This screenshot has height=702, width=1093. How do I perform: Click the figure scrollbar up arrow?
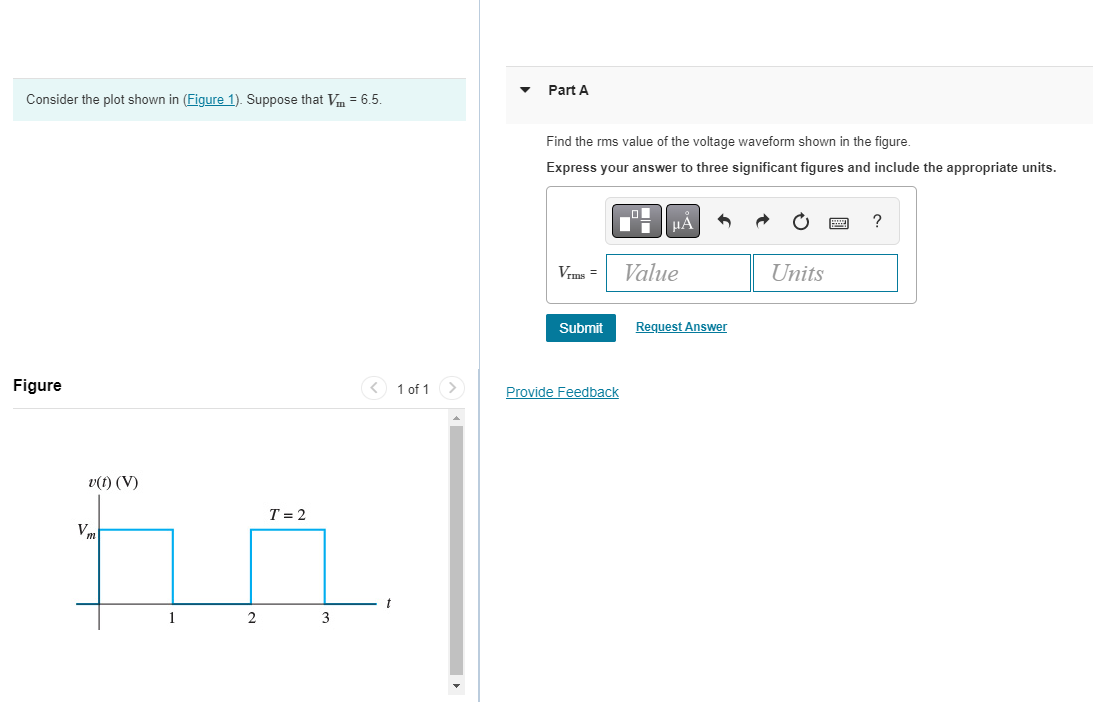coord(456,420)
